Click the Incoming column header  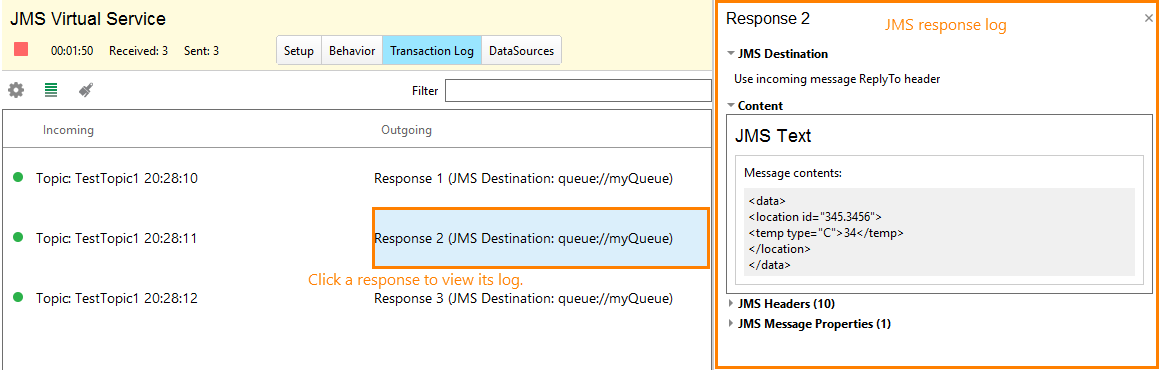coord(68,130)
